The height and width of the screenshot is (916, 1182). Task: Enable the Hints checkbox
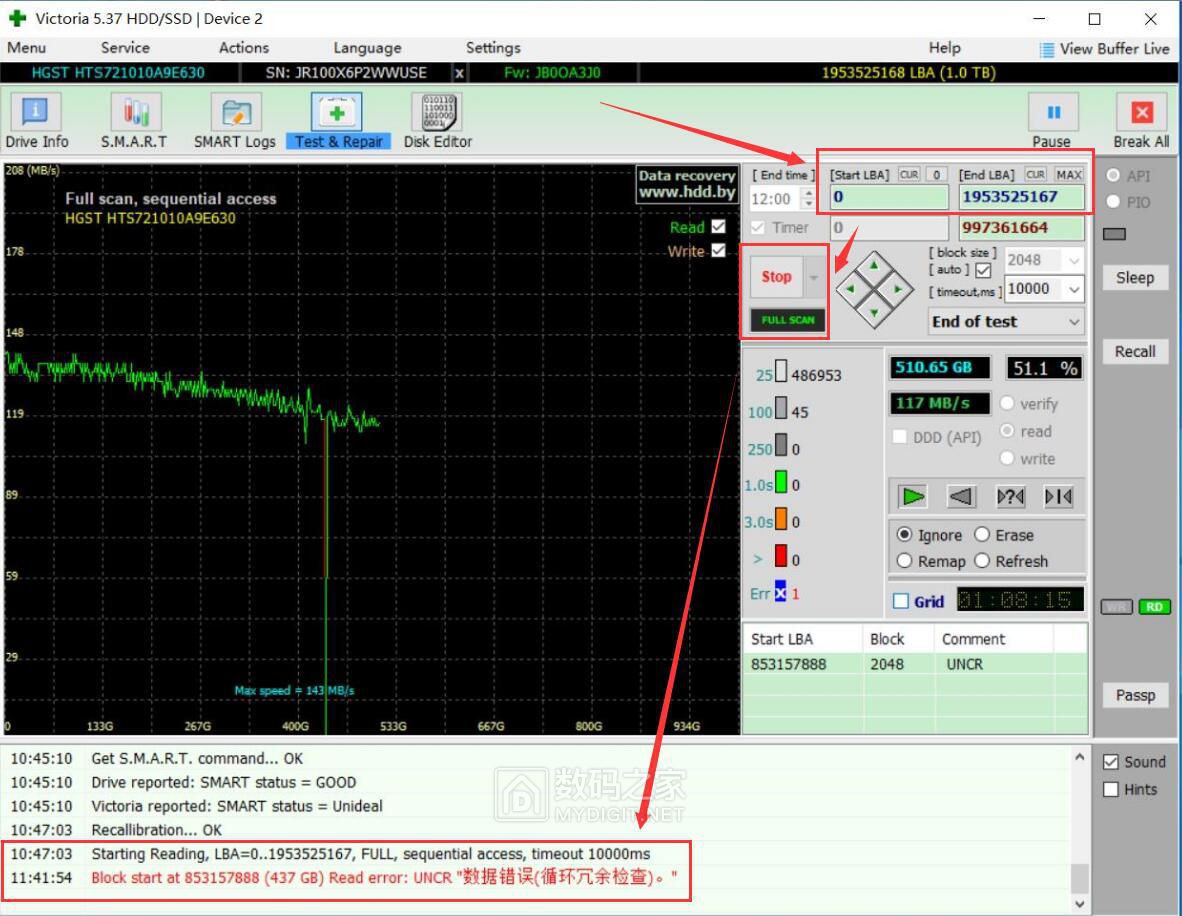pyautogui.click(x=1110, y=789)
